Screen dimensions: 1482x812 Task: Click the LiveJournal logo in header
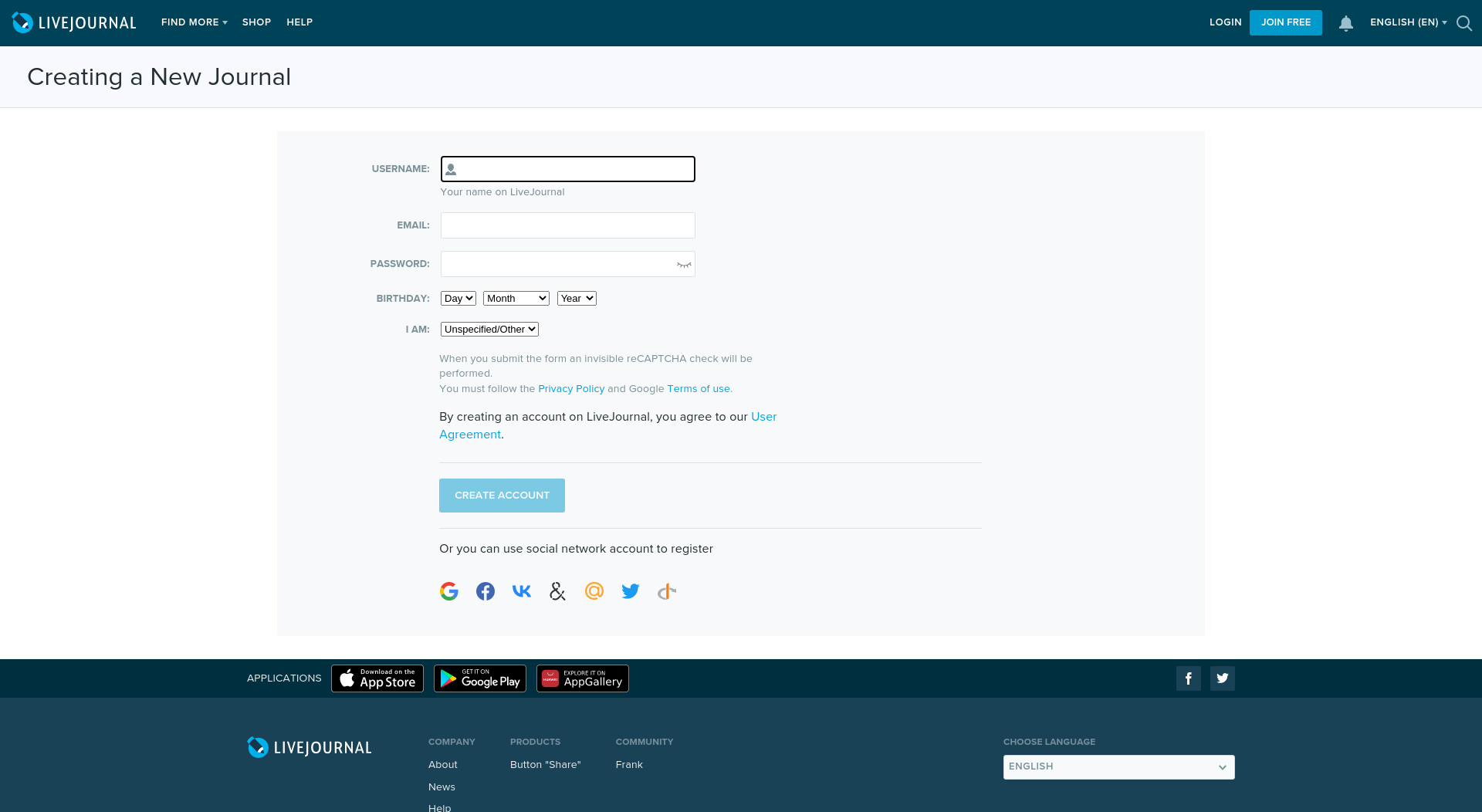point(74,23)
